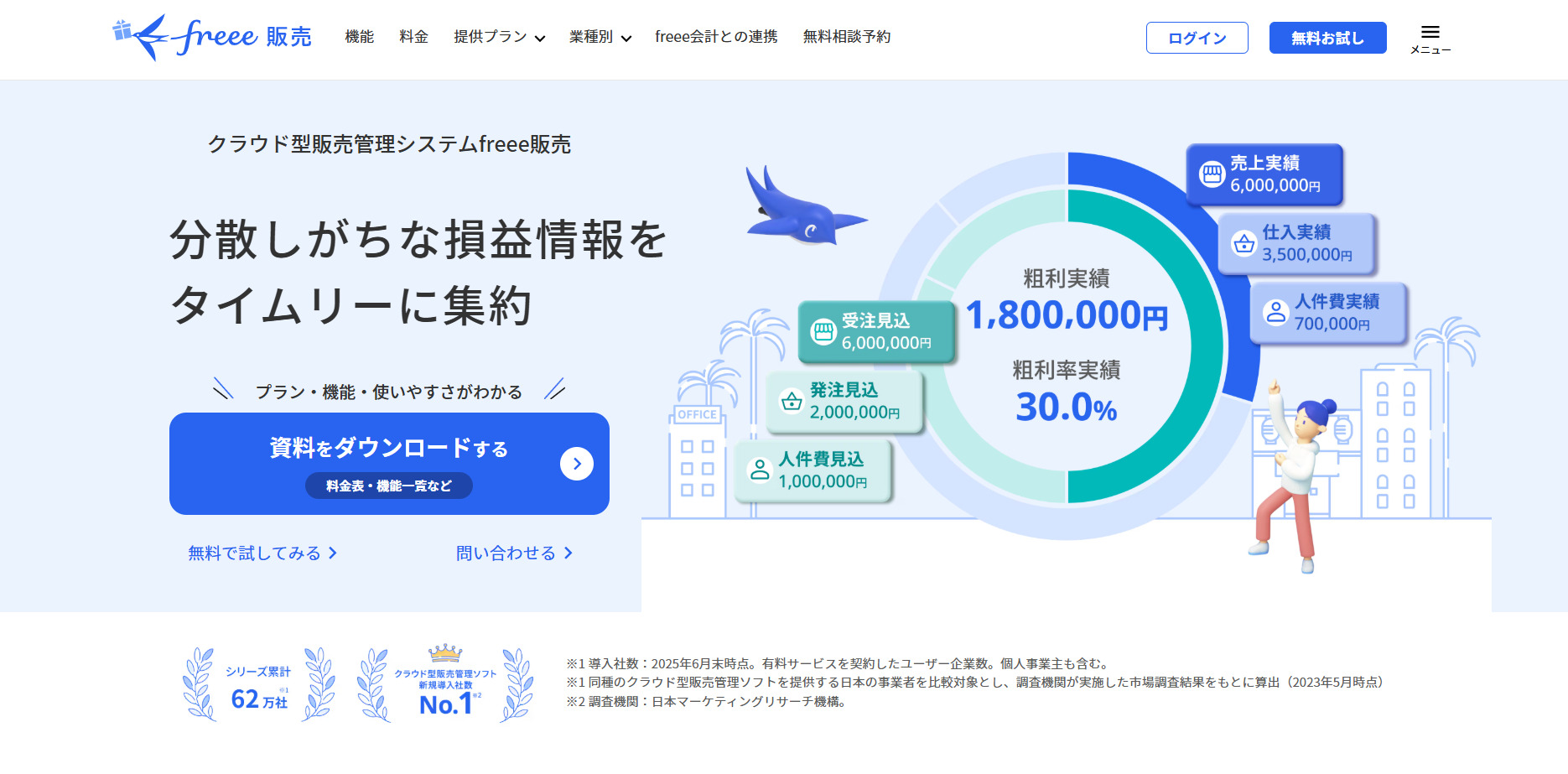Viewport: 1568px width, 774px height.
Task: Click the シリーズ累計 62万社 laurel badge
Action: [259, 684]
